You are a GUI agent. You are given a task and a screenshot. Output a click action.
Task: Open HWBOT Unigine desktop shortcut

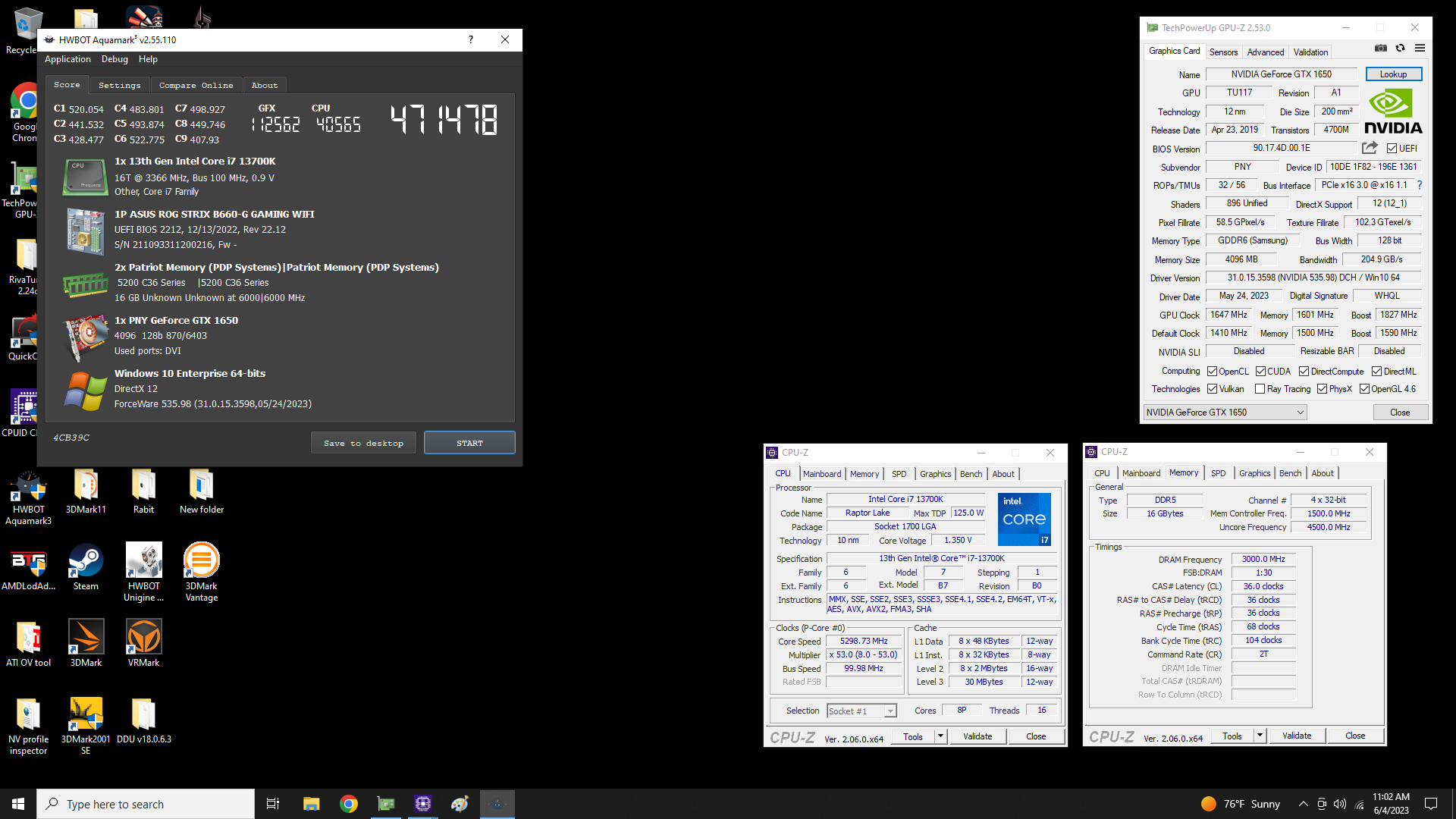[x=143, y=573]
